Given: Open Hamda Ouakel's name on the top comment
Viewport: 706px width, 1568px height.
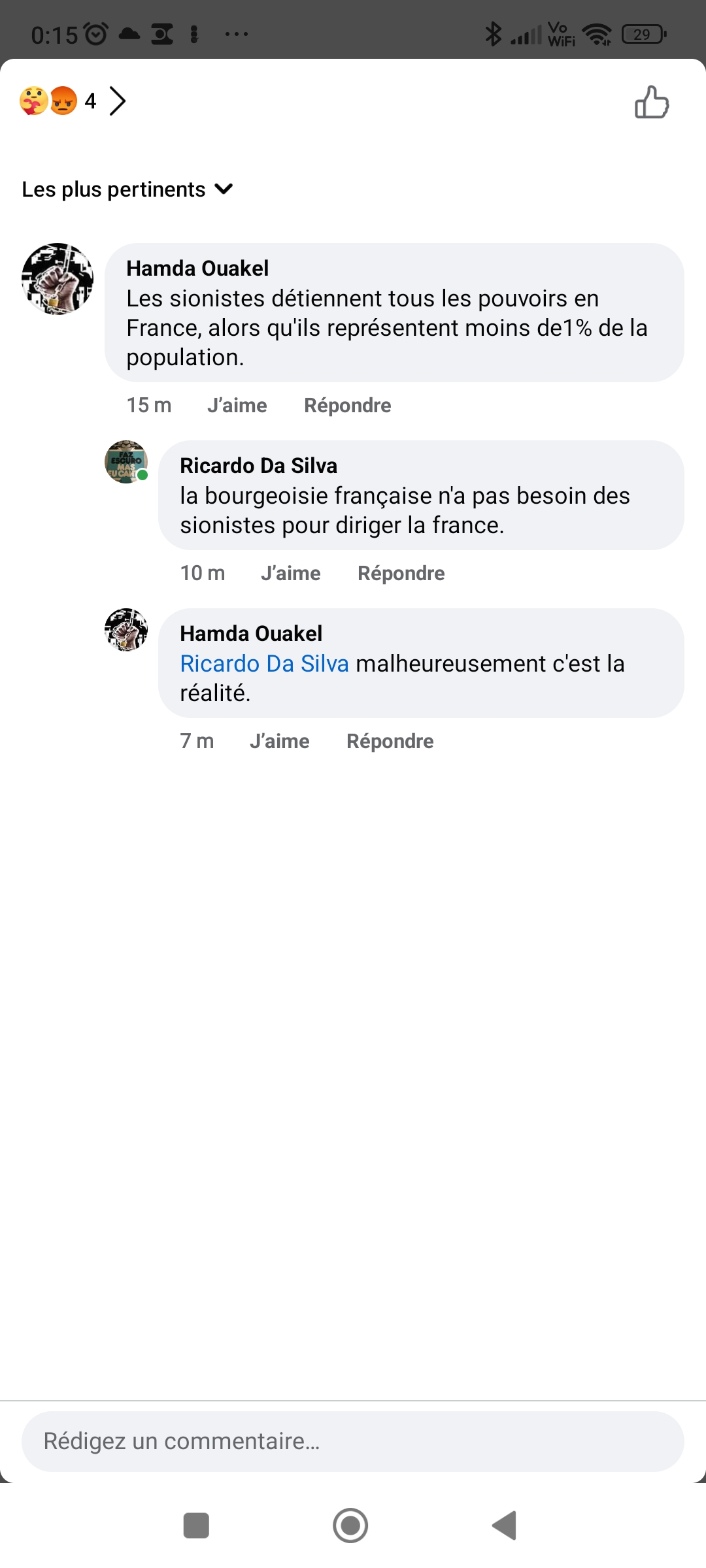Looking at the screenshot, I should point(197,269).
